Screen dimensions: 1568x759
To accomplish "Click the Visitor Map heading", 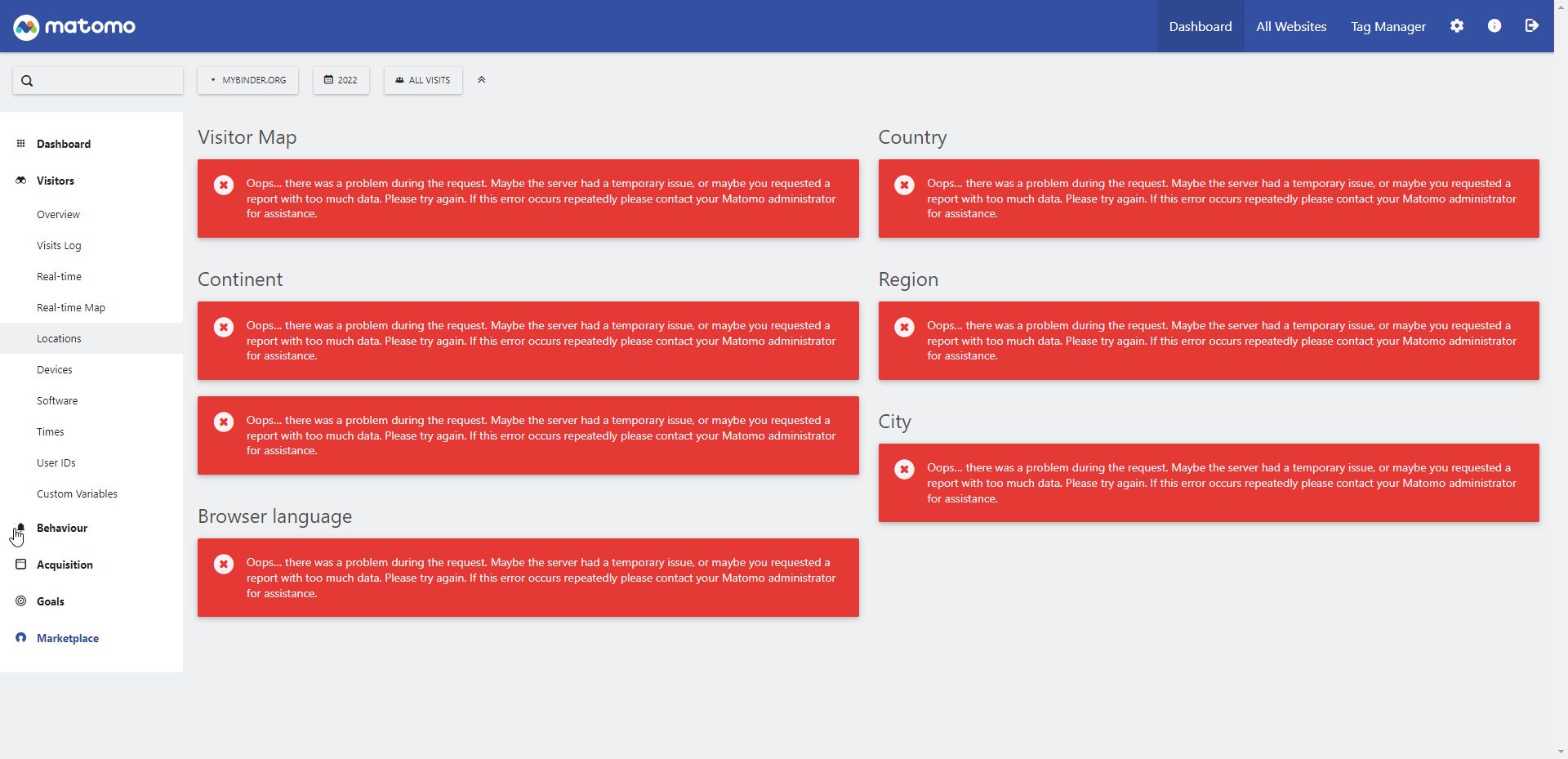I will tap(247, 137).
